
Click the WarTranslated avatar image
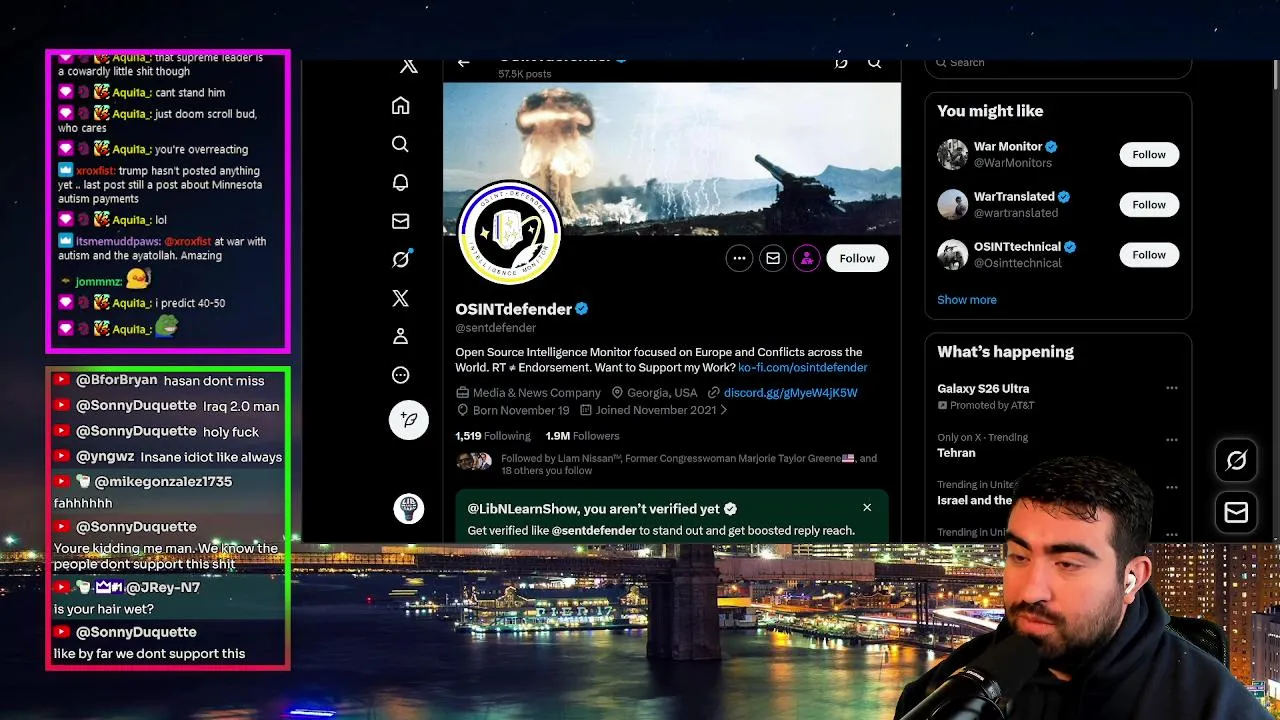coord(953,204)
